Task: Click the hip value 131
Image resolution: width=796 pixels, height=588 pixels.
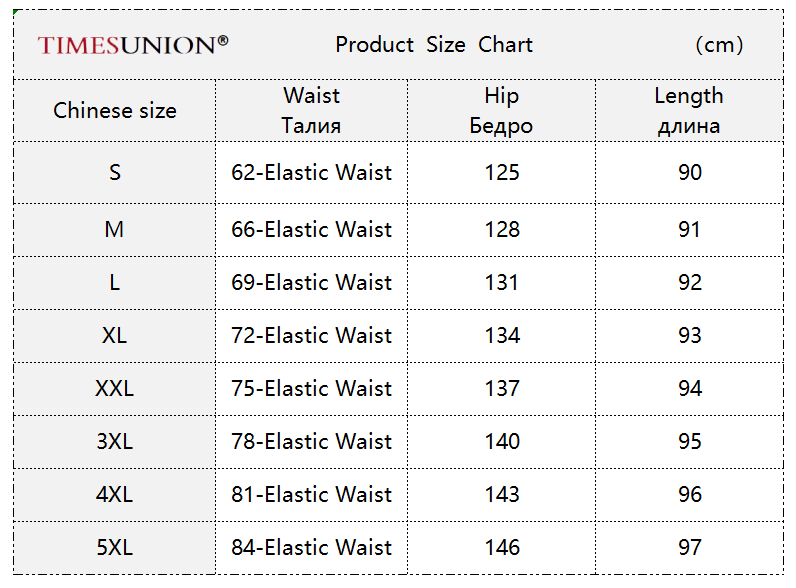Action: pyautogui.click(x=502, y=282)
